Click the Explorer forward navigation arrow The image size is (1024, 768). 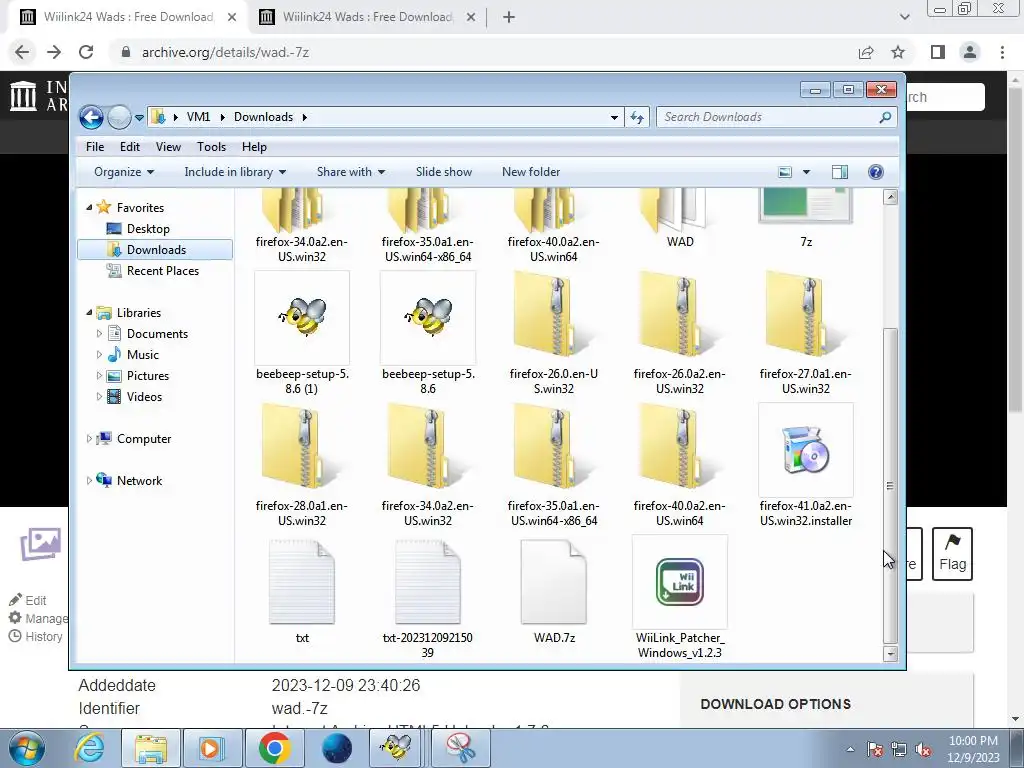click(120, 118)
